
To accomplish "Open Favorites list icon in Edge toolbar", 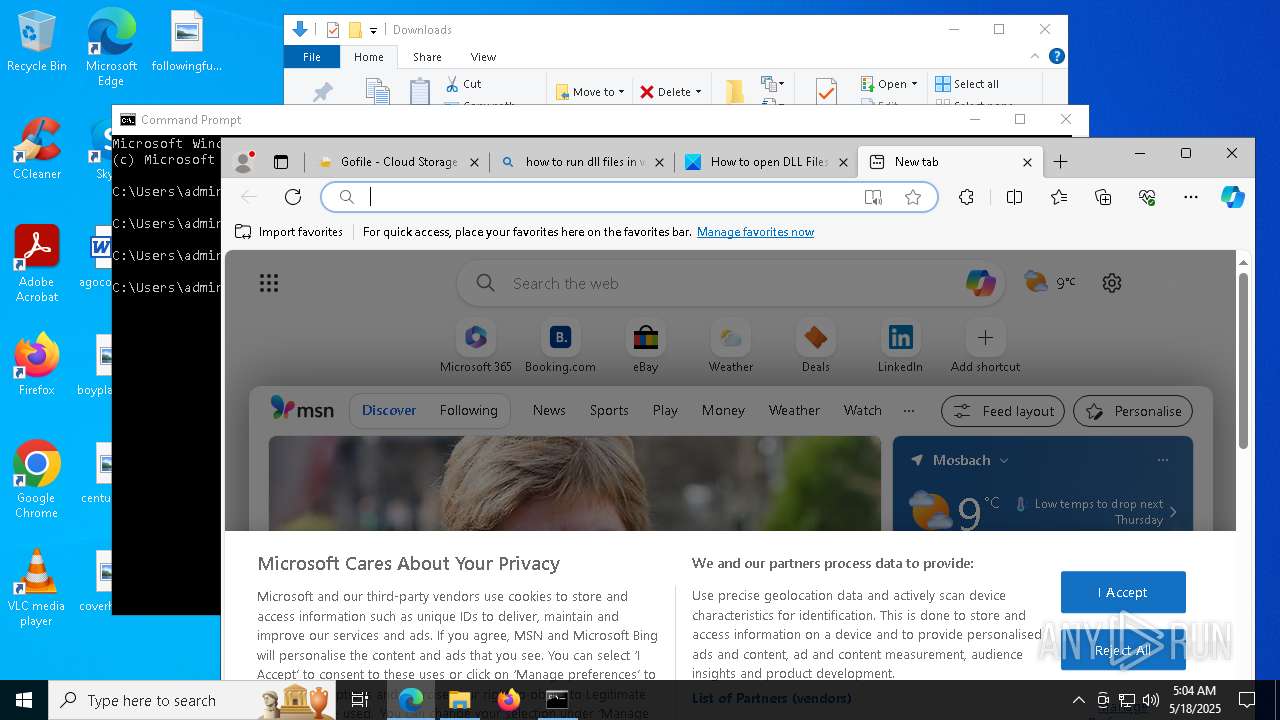I will pyautogui.click(x=1059, y=197).
